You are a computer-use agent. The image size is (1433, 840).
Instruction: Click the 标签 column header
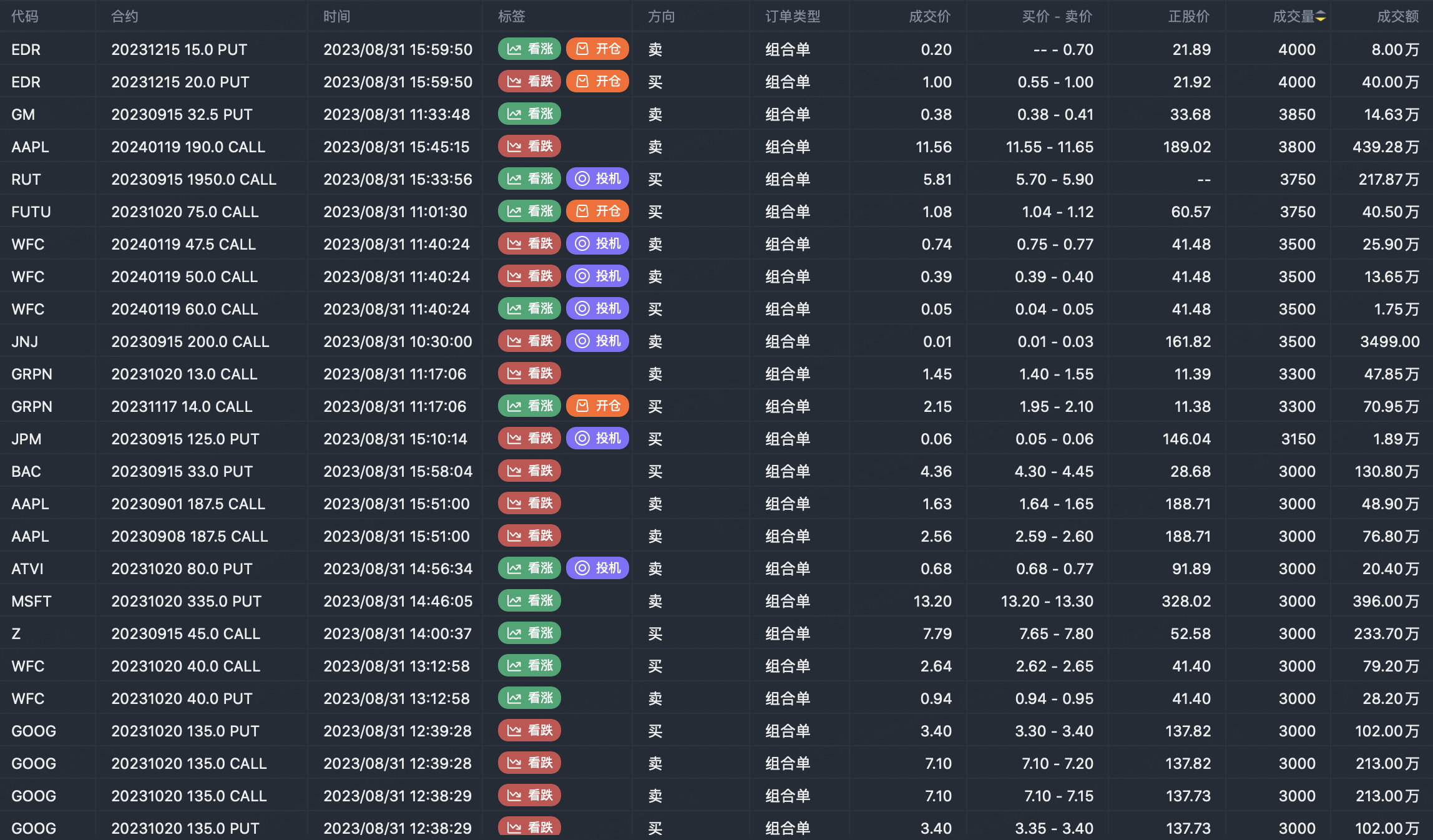click(511, 17)
